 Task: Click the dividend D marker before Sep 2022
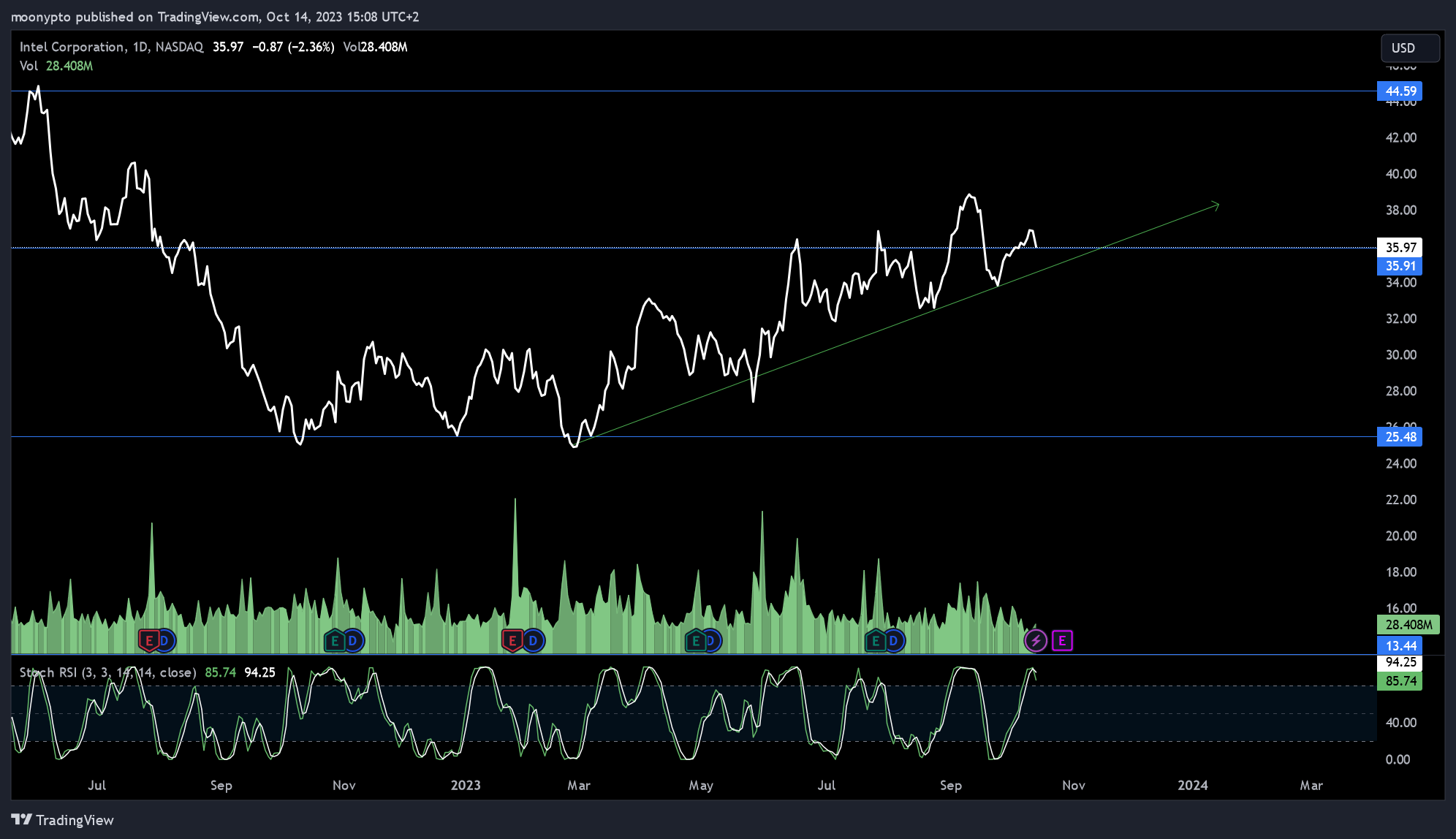pos(164,641)
